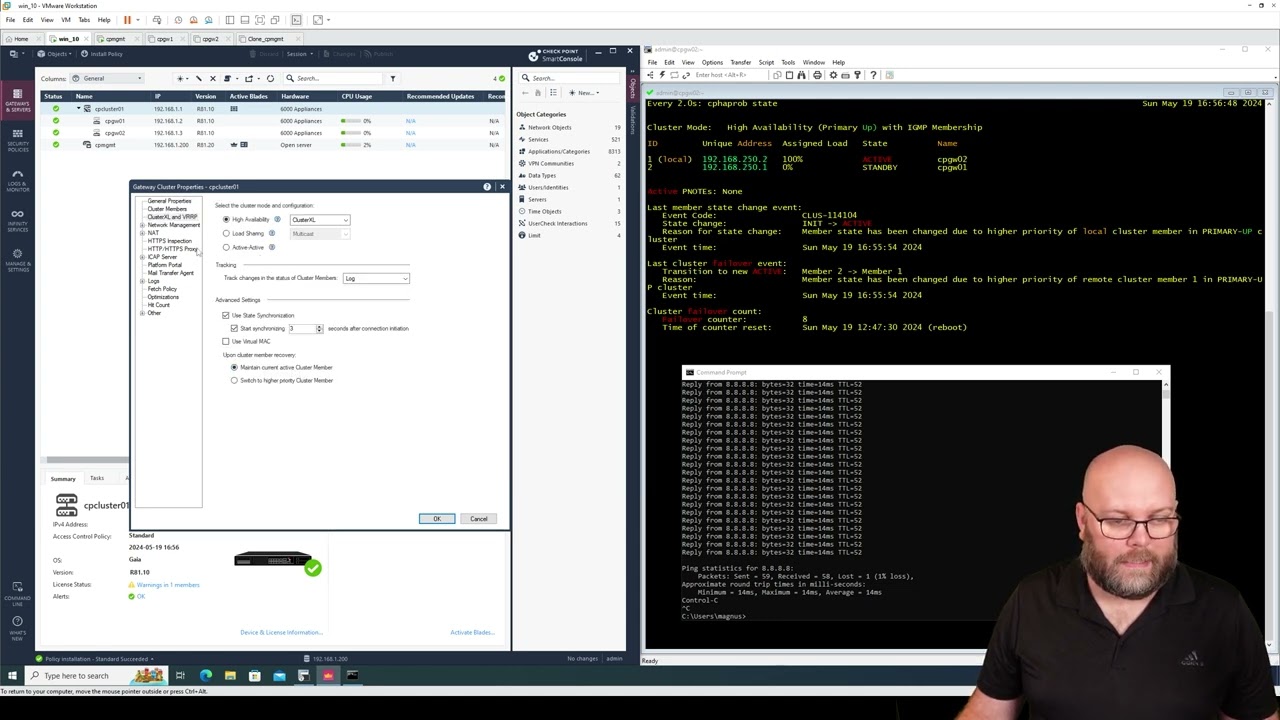The image size is (1280, 720).
Task: Open the VM menu in VMware Workstation
Action: coord(66,20)
